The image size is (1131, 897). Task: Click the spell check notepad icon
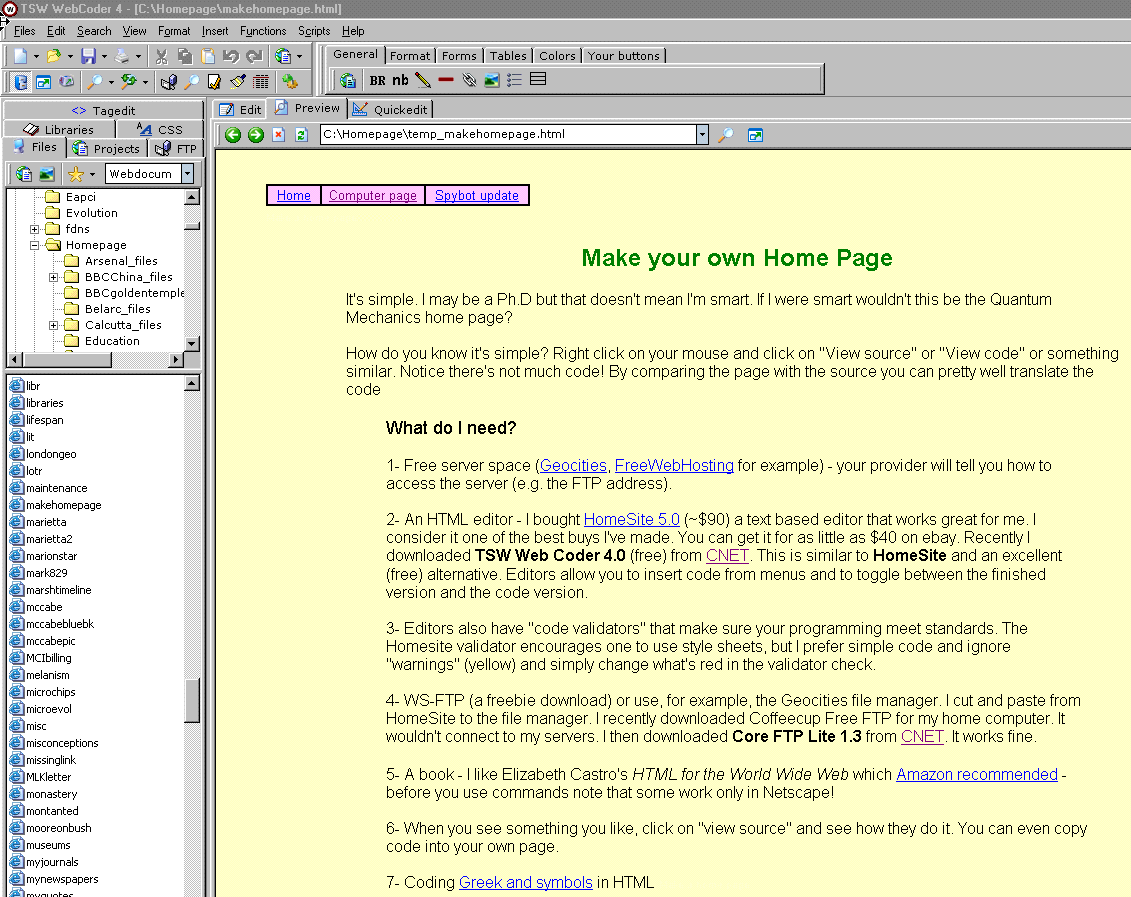(x=214, y=82)
